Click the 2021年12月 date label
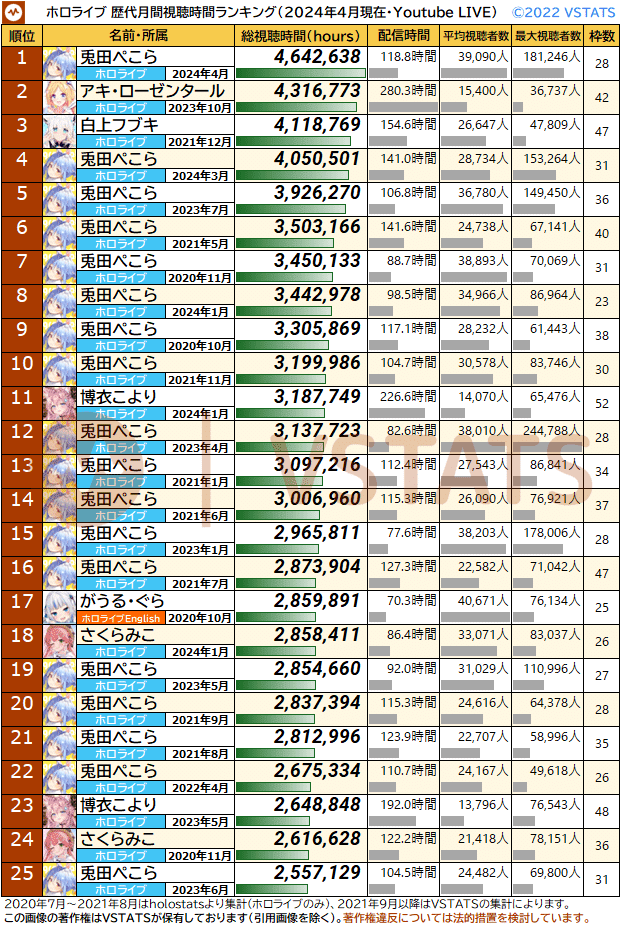Viewport: 620px width, 925px height. (x=200, y=142)
